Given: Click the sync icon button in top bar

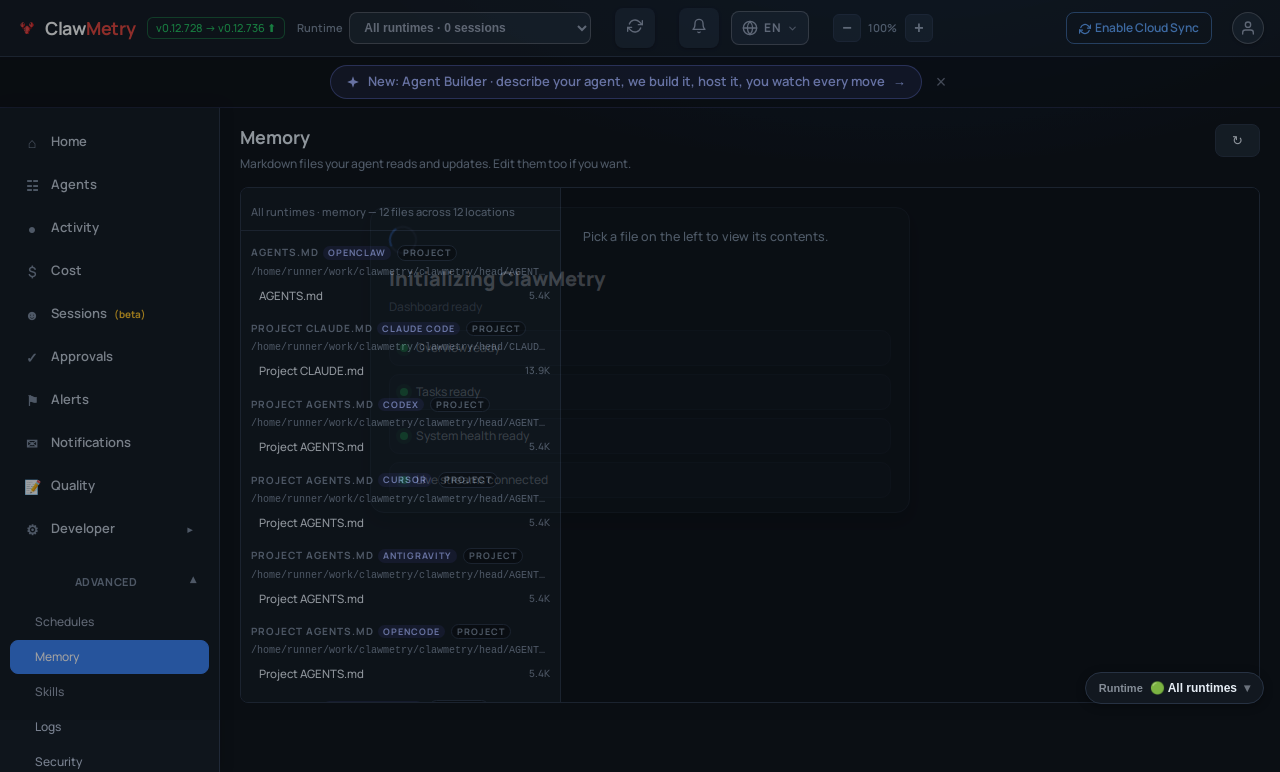Looking at the screenshot, I should coord(635,27).
